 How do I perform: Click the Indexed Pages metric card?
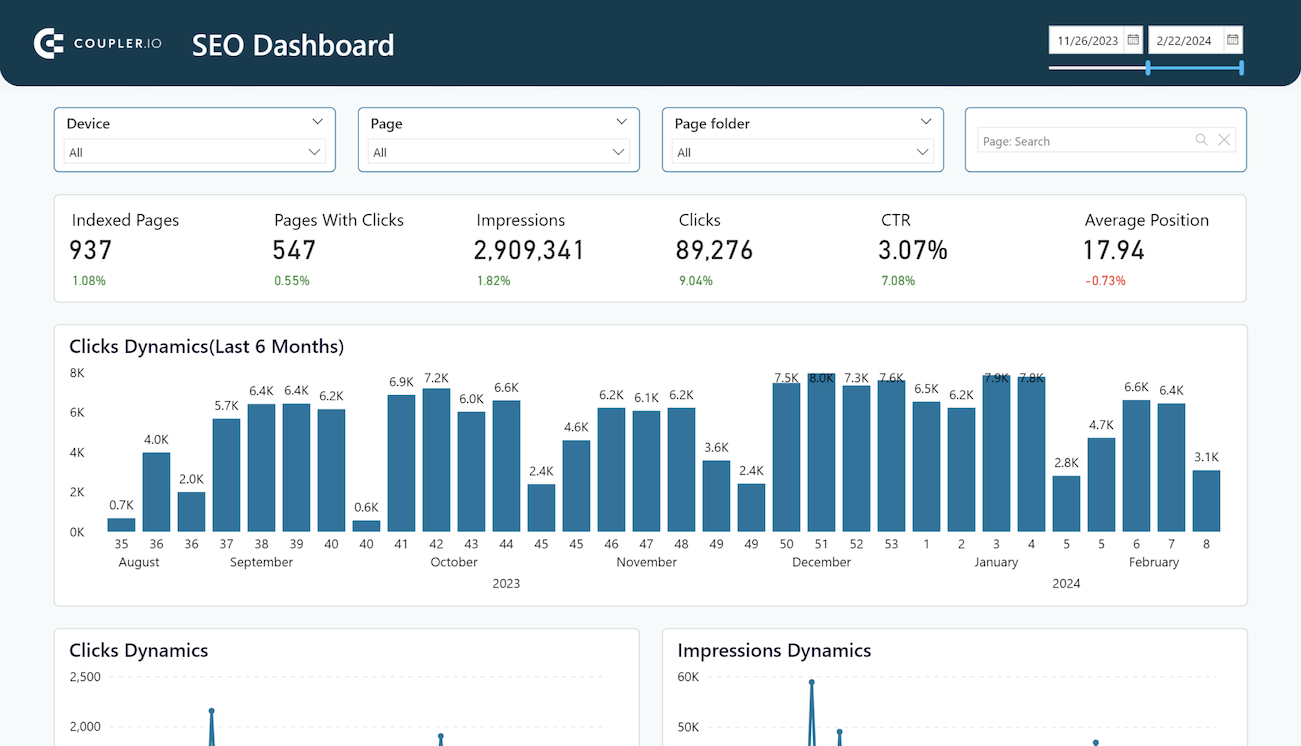(125, 248)
